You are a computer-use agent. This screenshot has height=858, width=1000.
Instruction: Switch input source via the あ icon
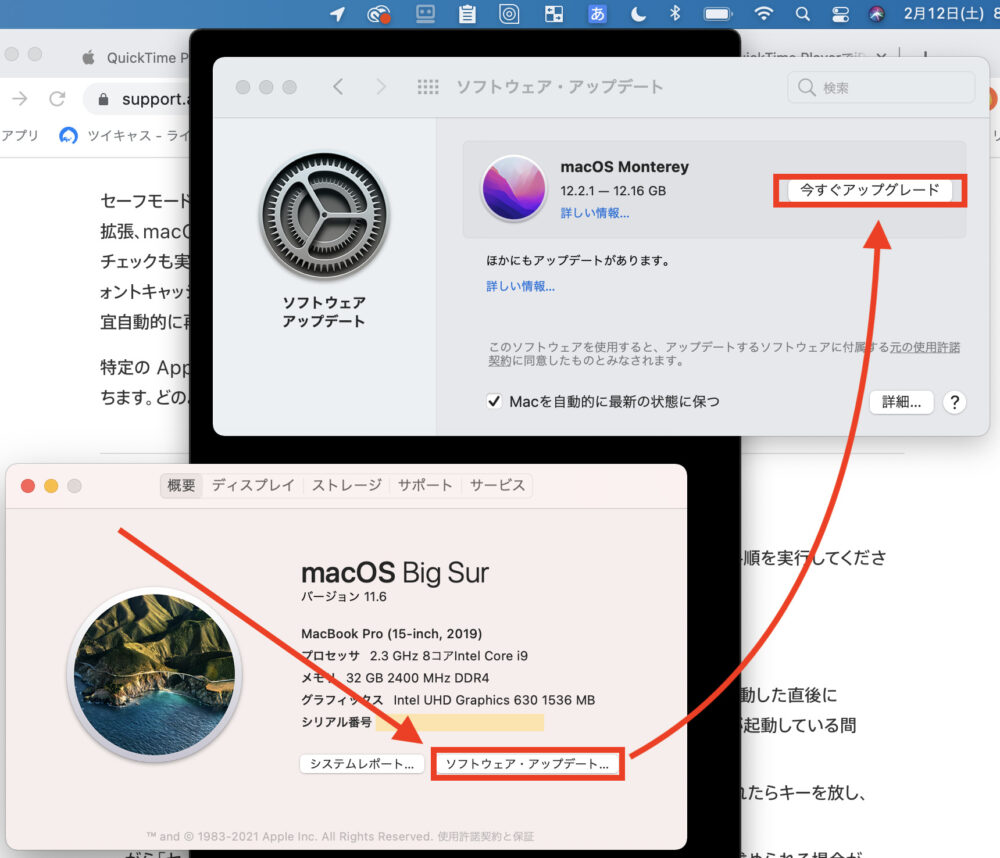598,14
